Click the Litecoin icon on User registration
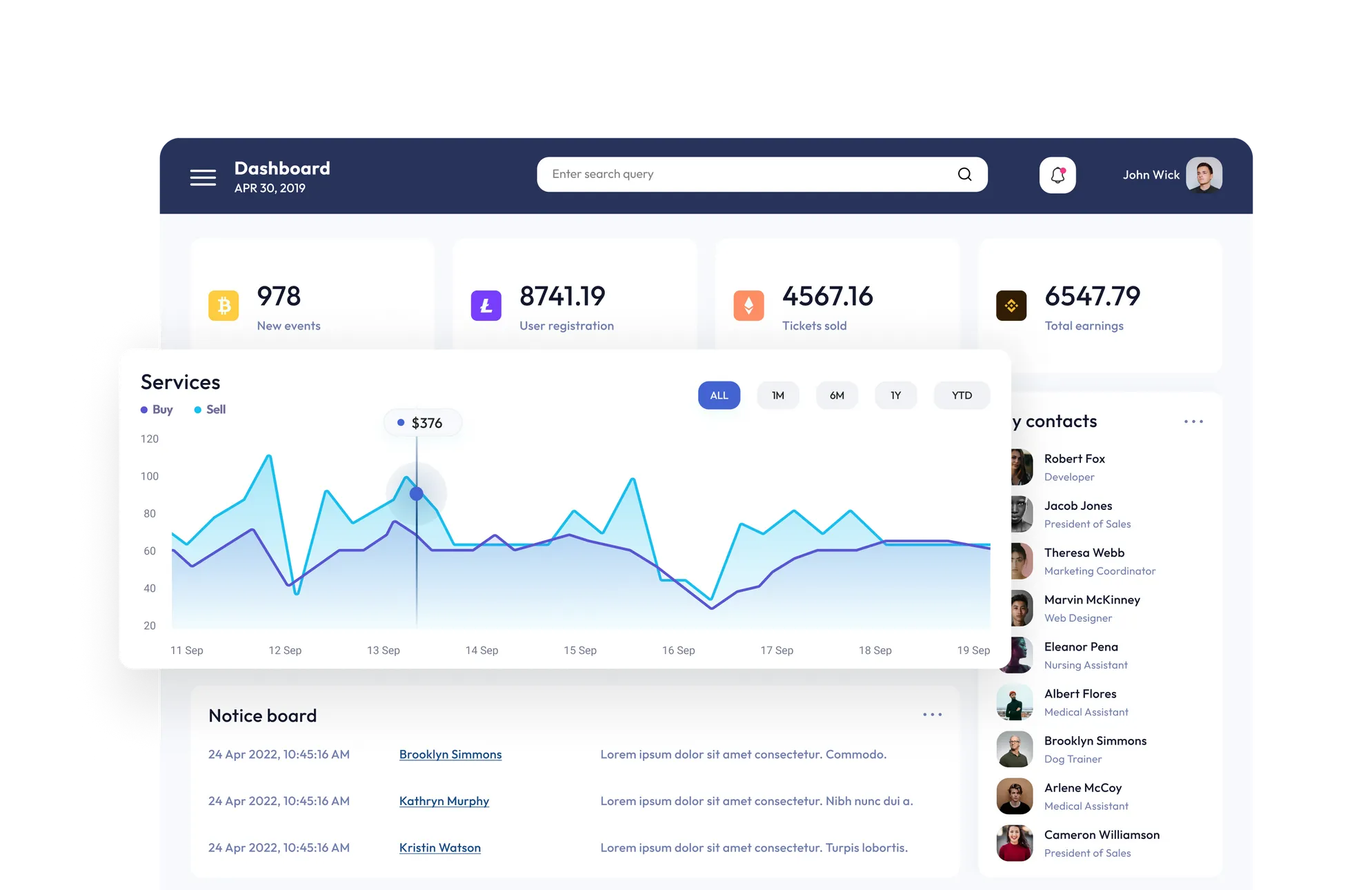Screen dimensions: 1372x890 click(486, 306)
